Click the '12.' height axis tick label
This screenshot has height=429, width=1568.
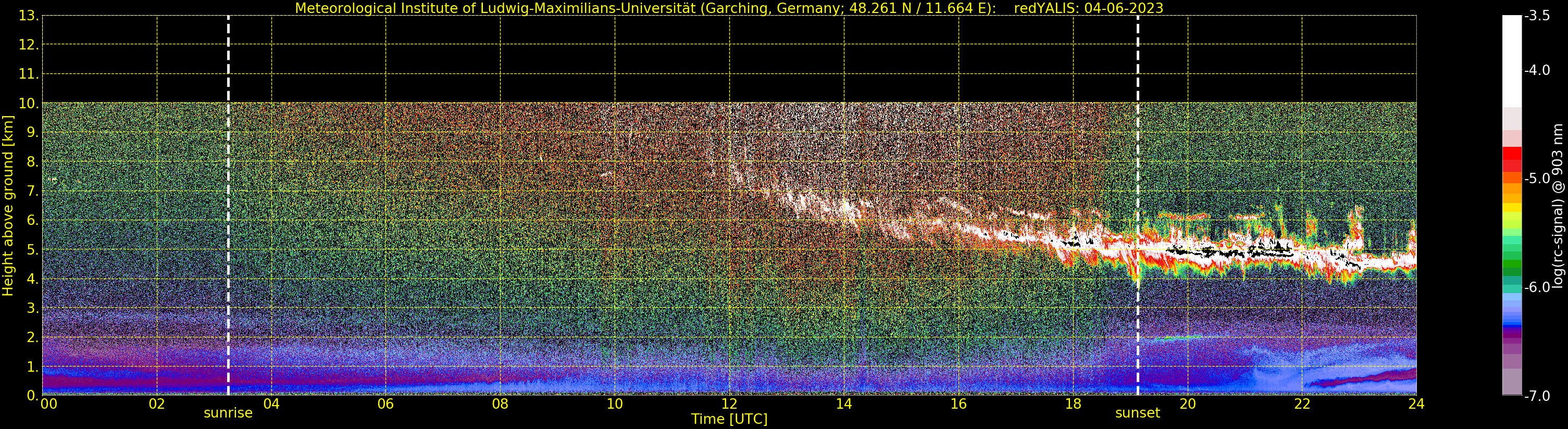(x=29, y=45)
